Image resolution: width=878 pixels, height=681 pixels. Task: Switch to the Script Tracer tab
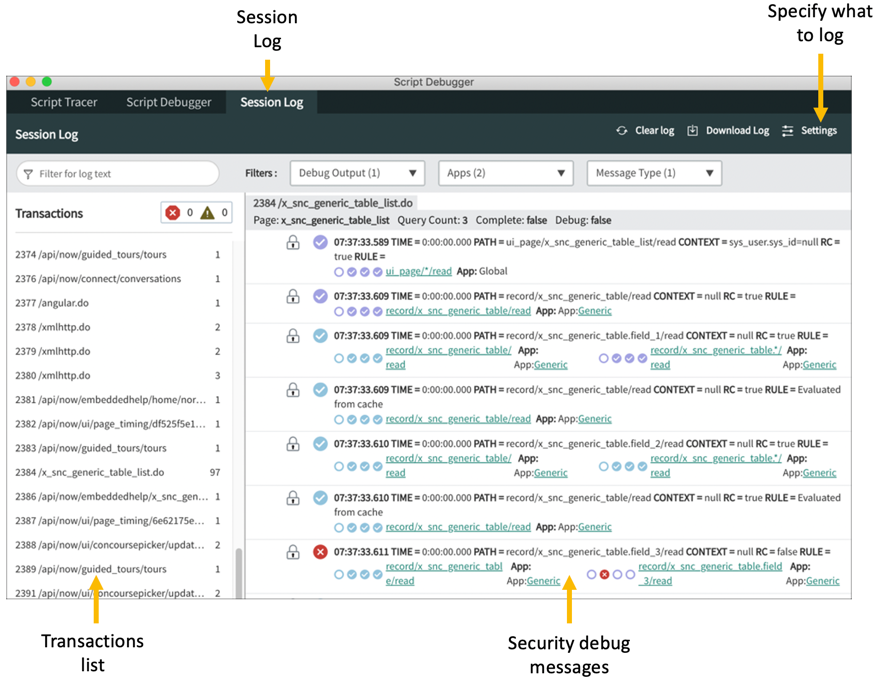click(62, 102)
